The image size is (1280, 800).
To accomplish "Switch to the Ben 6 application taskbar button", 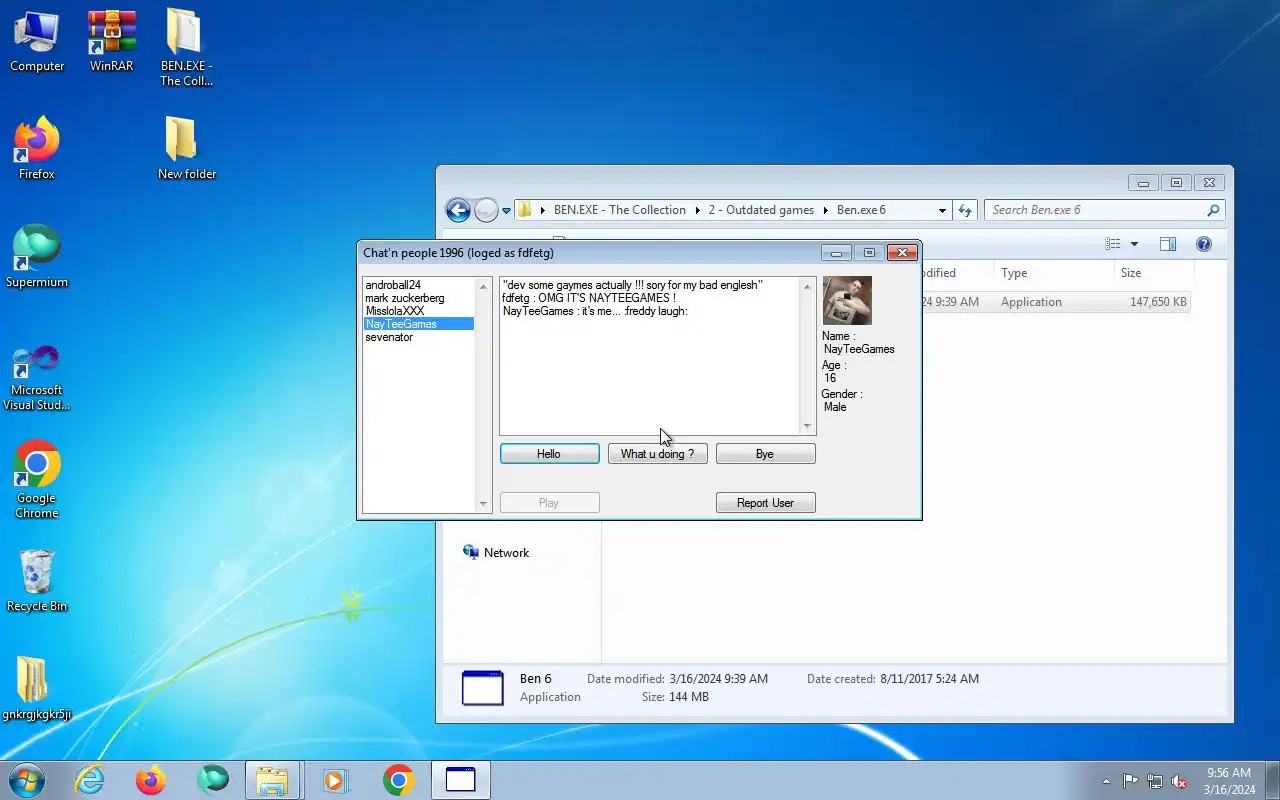I will [x=460, y=780].
